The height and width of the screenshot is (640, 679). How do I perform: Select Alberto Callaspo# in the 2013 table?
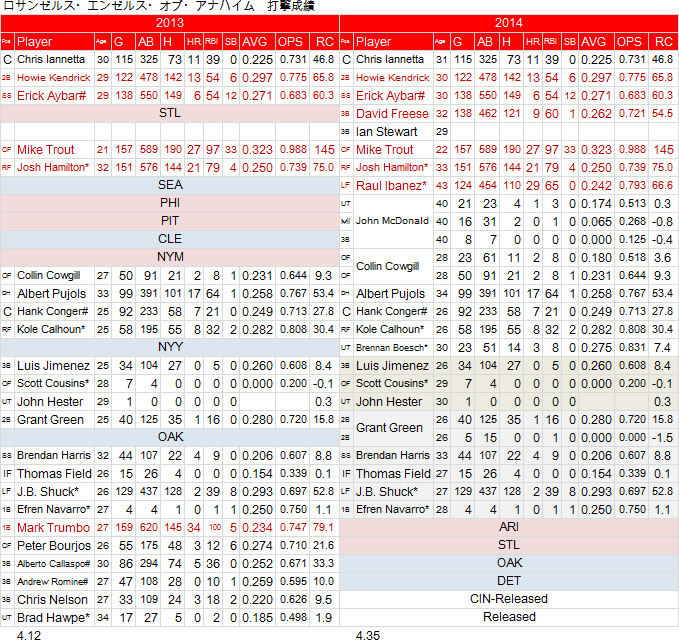click(53, 564)
